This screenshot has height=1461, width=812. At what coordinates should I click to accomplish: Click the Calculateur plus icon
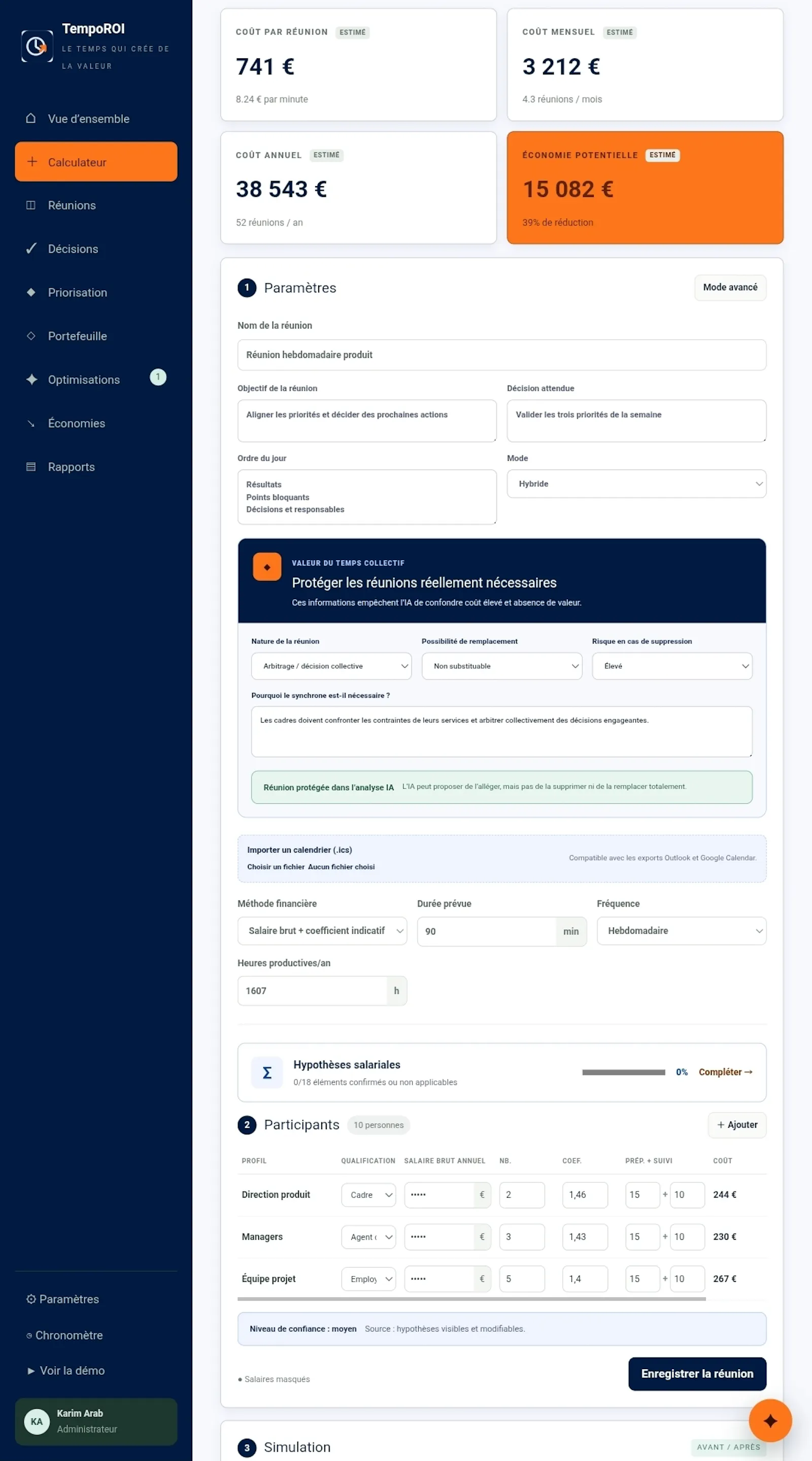coord(32,162)
